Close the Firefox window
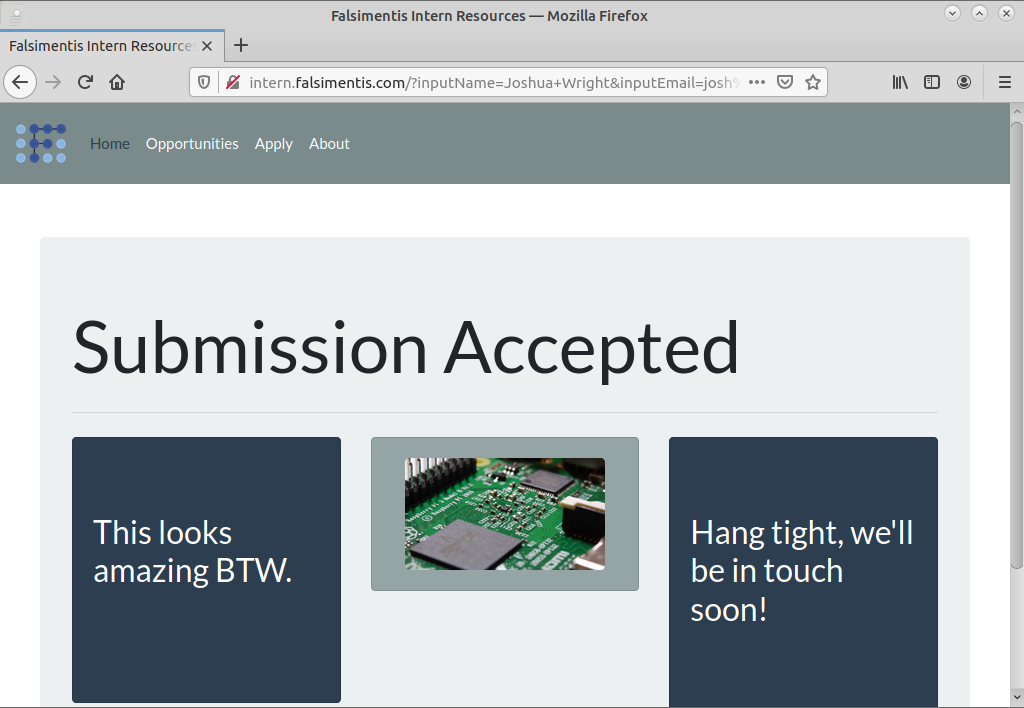Viewport: 1024px width, 708px height. [x=1006, y=13]
